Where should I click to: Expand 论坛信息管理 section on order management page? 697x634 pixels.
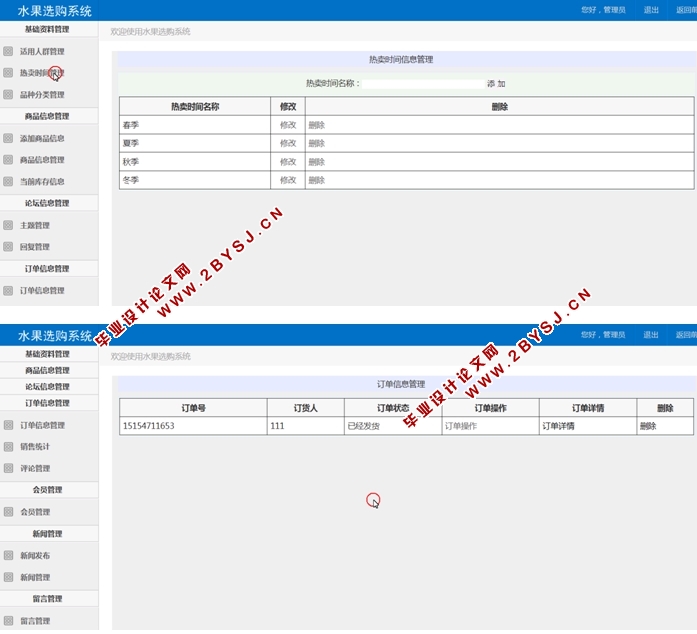tap(47, 387)
